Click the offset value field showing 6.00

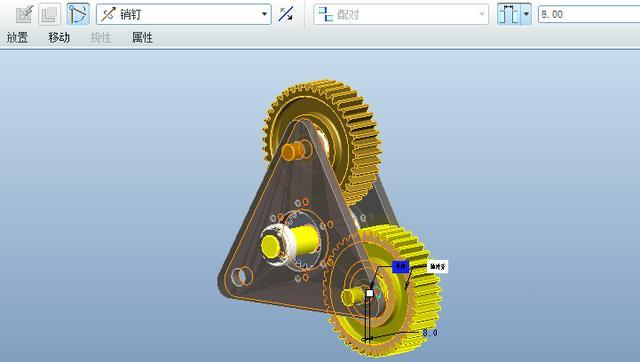589,14
